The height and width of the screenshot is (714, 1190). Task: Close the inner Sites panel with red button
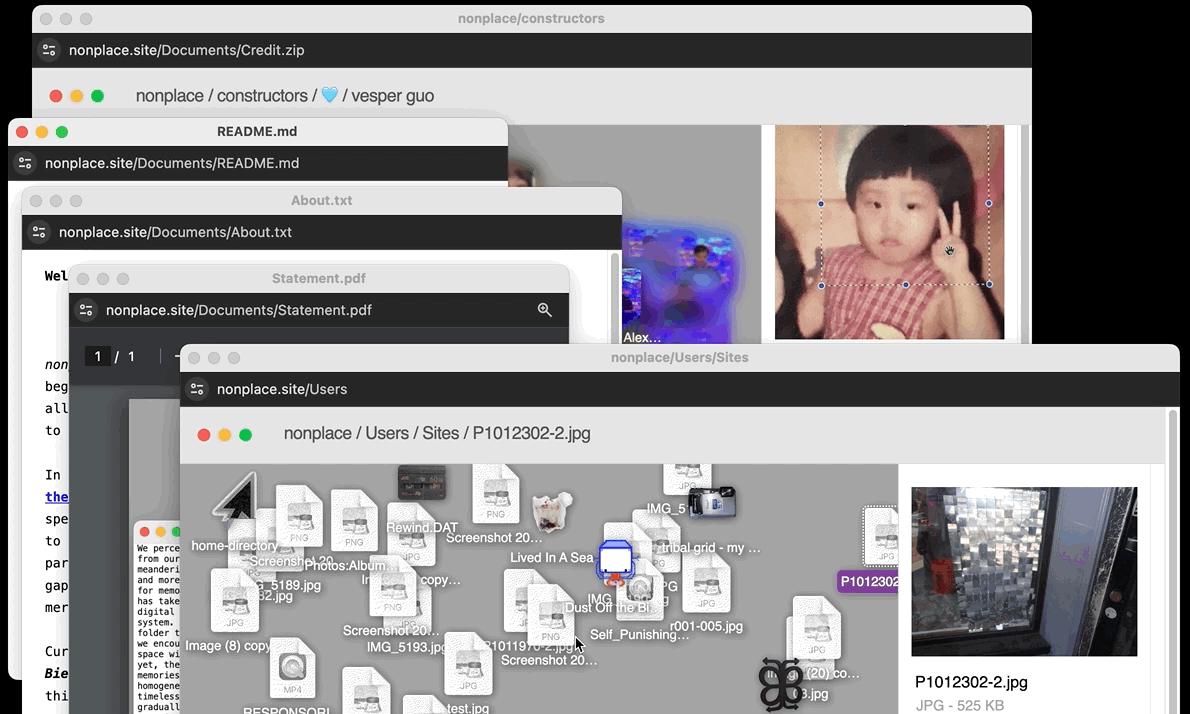tap(203, 435)
